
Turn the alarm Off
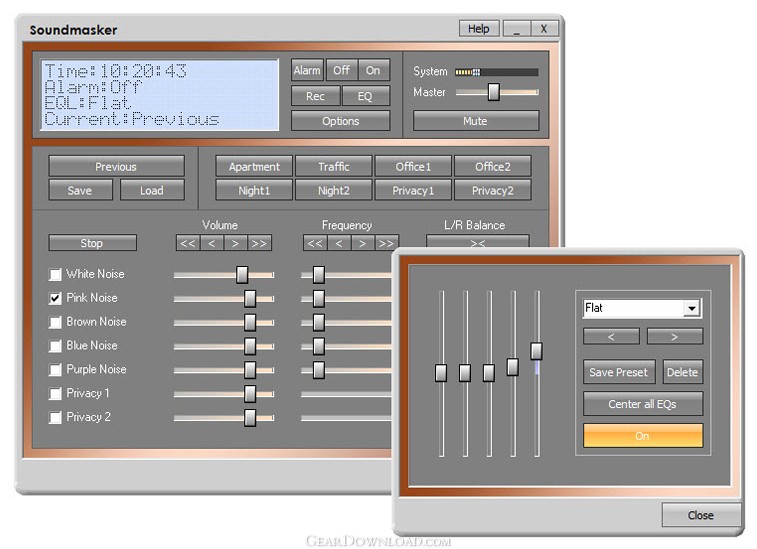[x=341, y=70]
